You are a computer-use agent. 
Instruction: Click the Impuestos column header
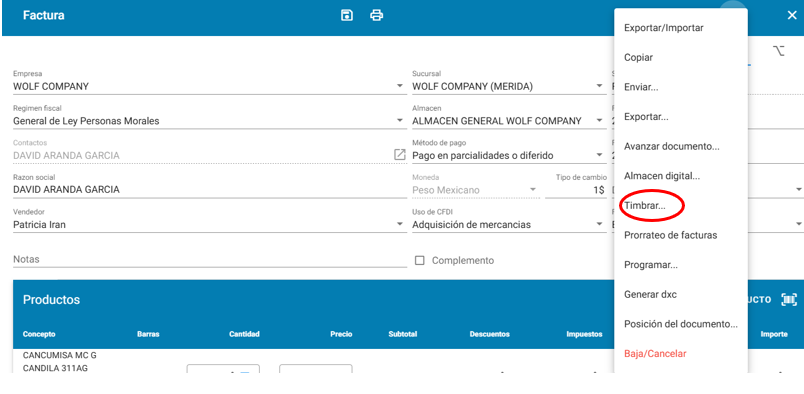[584, 334]
